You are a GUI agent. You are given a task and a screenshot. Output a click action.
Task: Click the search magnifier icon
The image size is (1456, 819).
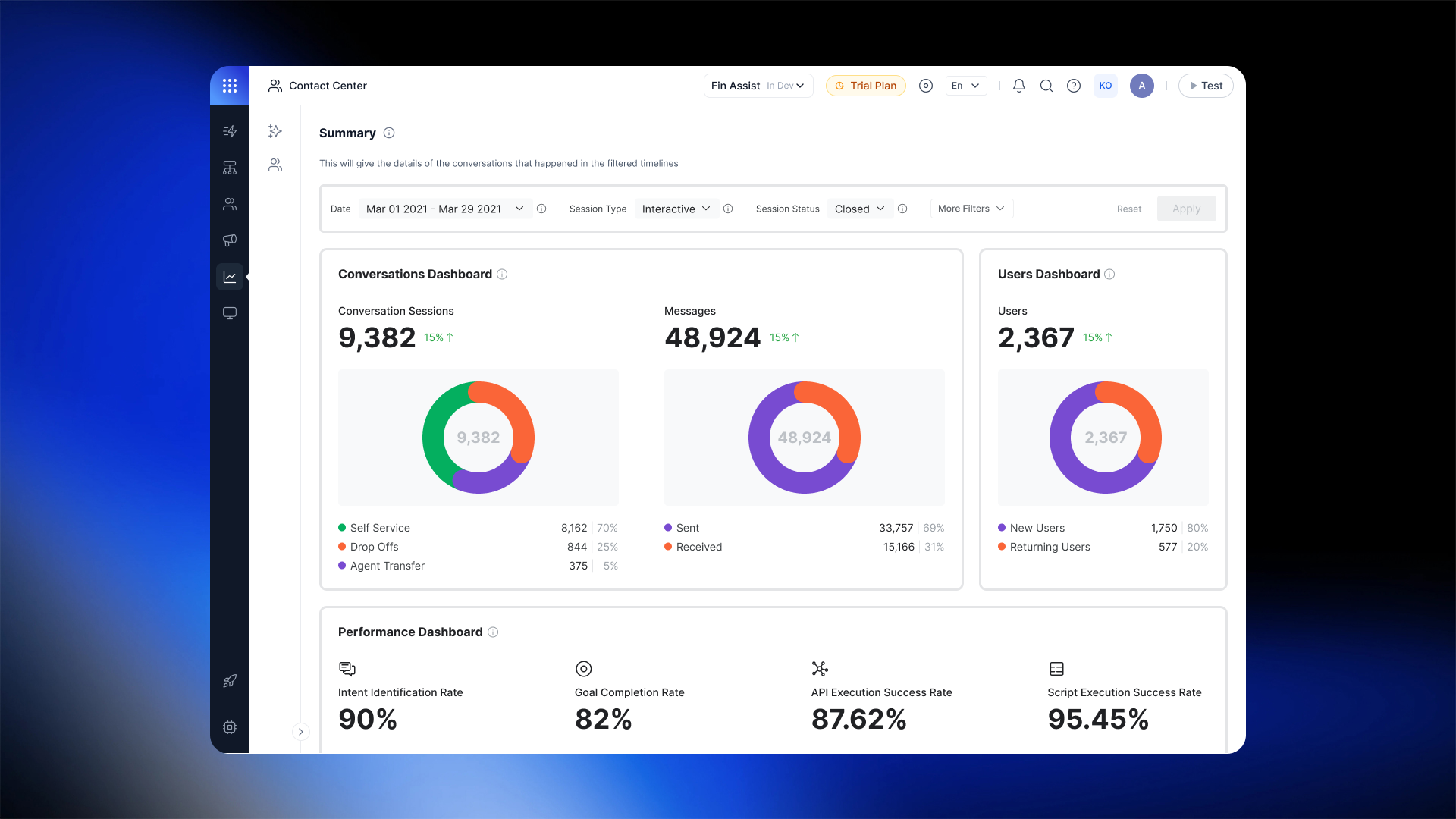tap(1046, 86)
